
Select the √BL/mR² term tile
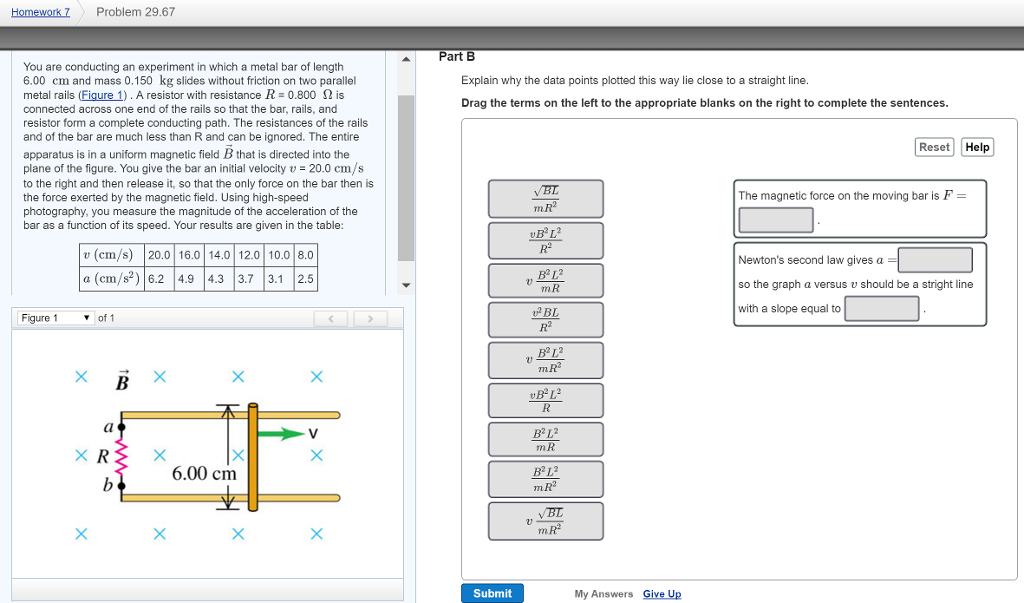(545, 198)
